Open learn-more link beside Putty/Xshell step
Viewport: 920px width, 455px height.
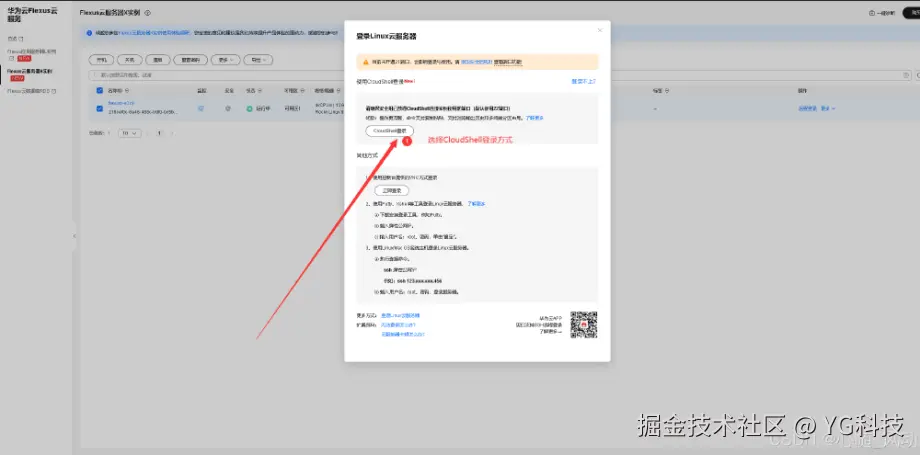[x=476, y=204]
